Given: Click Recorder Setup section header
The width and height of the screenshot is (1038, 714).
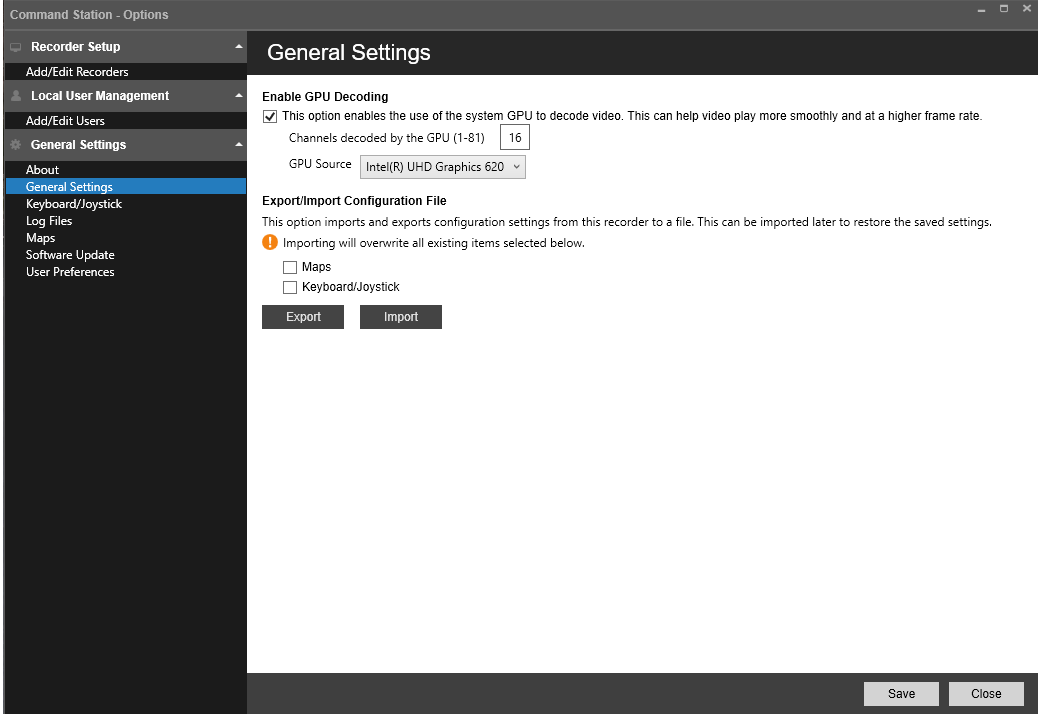Looking at the screenshot, I should coord(126,47).
